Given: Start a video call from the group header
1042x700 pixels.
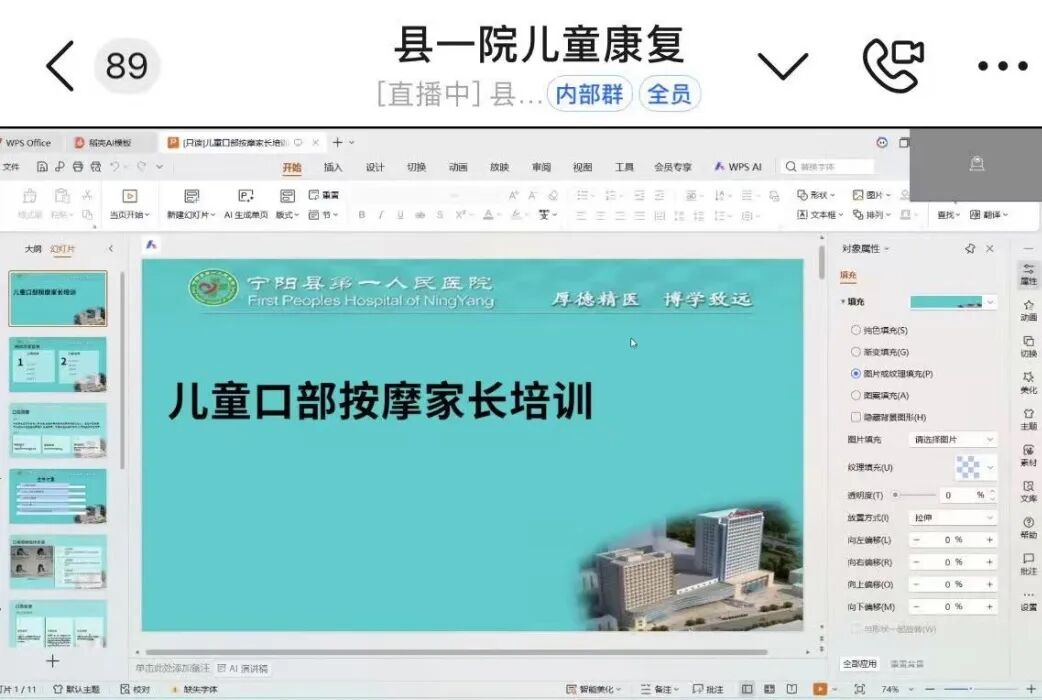Looking at the screenshot, I should (893, 65).
